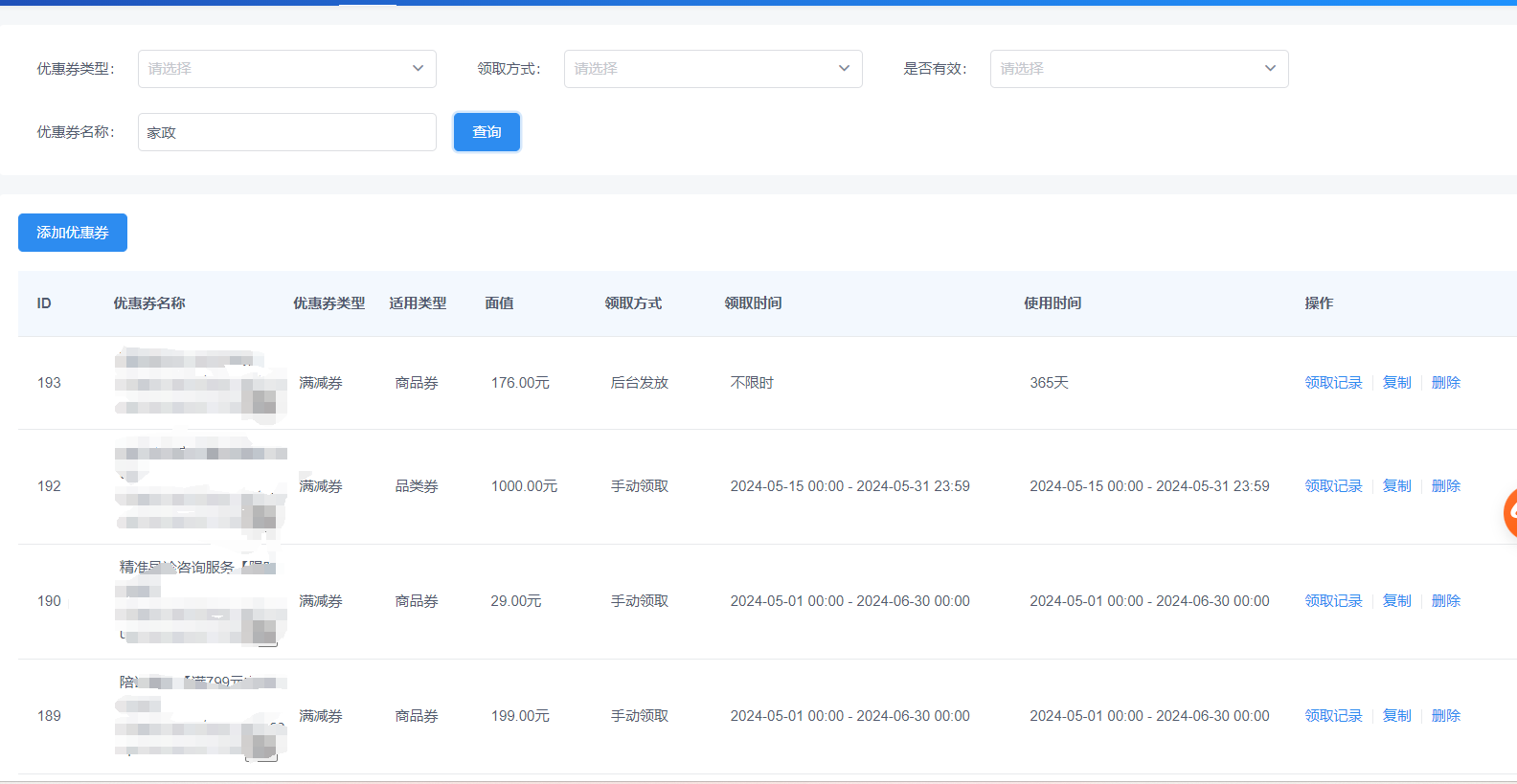The image size is (1517, 784).
Task: Click row 189 使用时间 date range
Action: click(1149, 716)
